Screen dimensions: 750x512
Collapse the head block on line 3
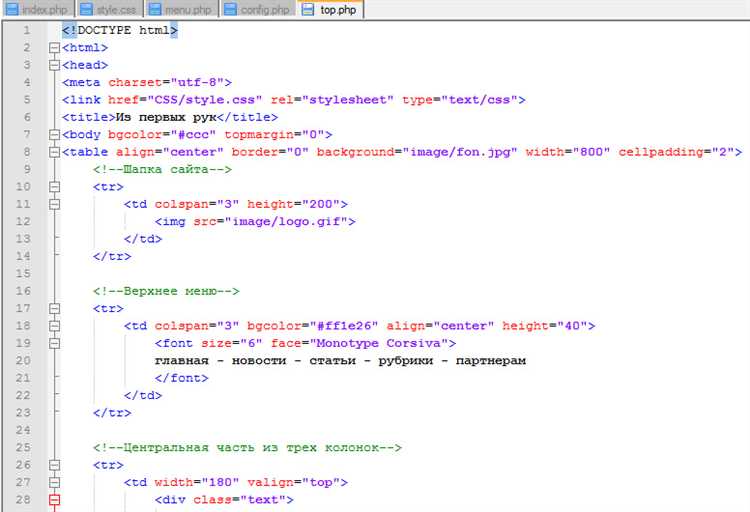[54, 65]
